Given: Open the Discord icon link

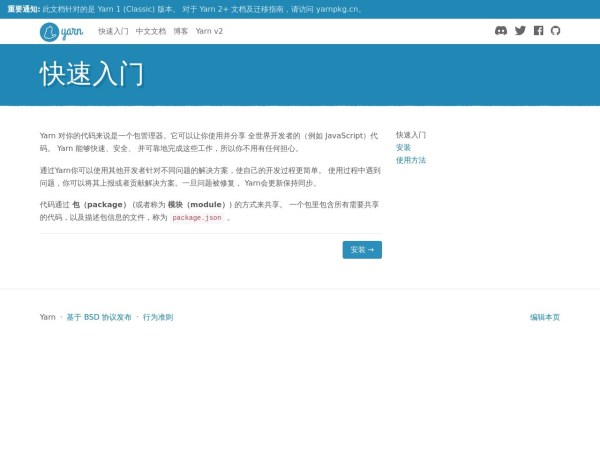Looking at the screenshot, I should (x=501, y=31).
